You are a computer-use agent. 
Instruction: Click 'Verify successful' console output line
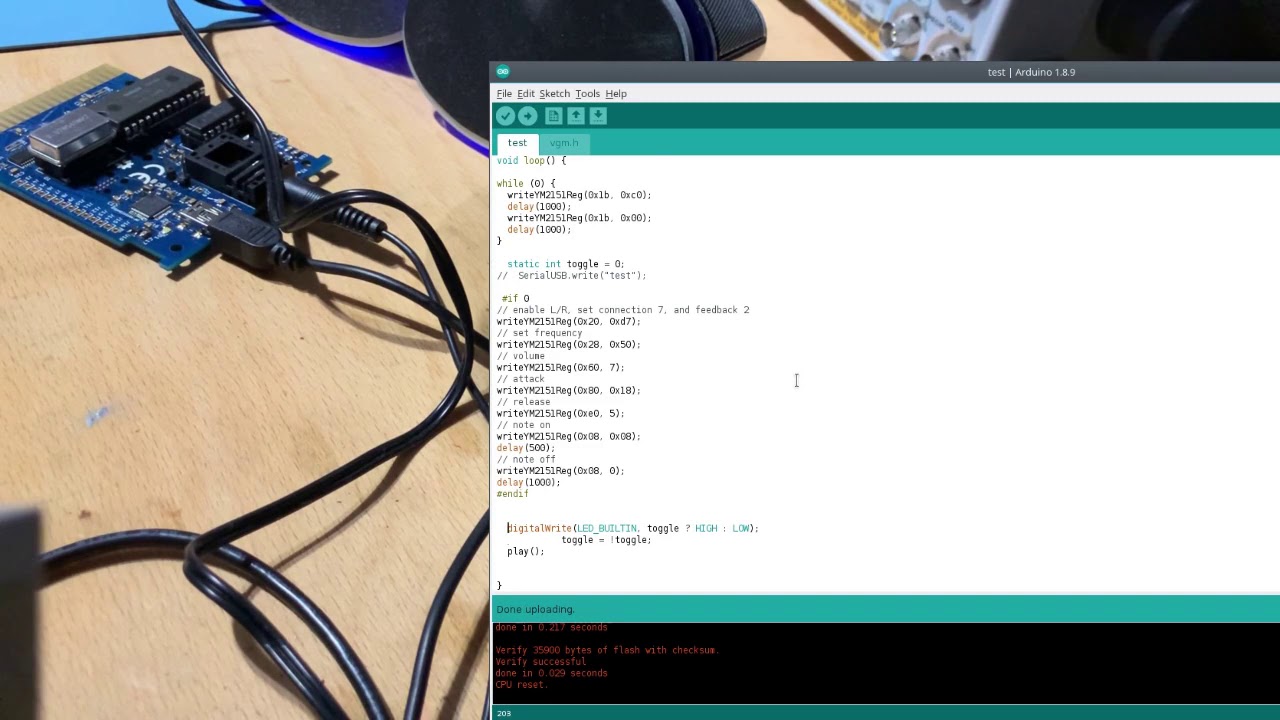pyautogui.click(x=540, y=662)
